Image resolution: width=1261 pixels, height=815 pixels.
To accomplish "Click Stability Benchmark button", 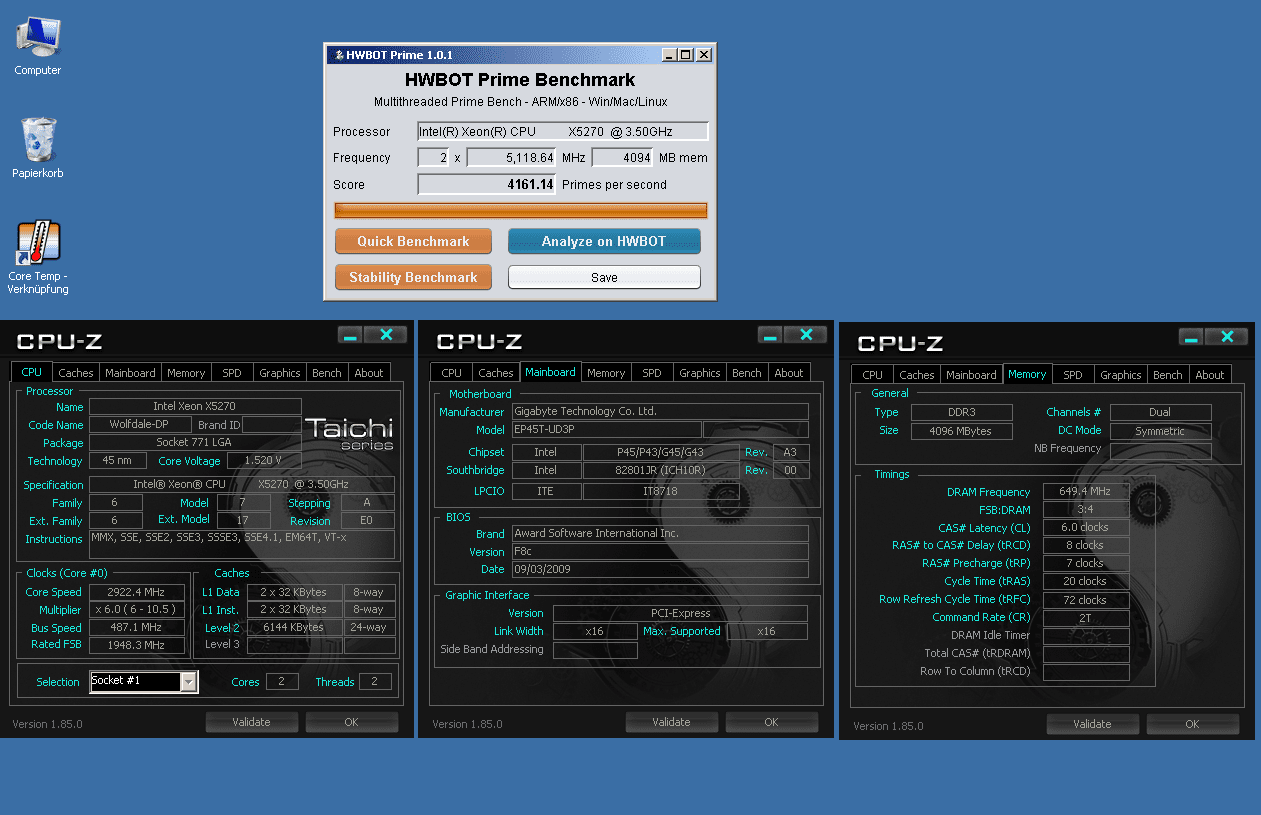I will 413,277.
